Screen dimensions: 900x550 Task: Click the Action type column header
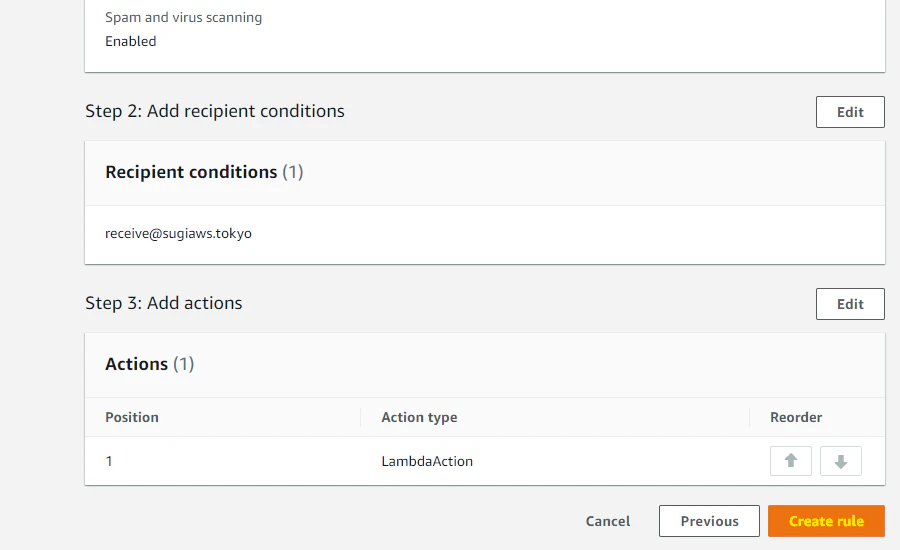[419, 417]
